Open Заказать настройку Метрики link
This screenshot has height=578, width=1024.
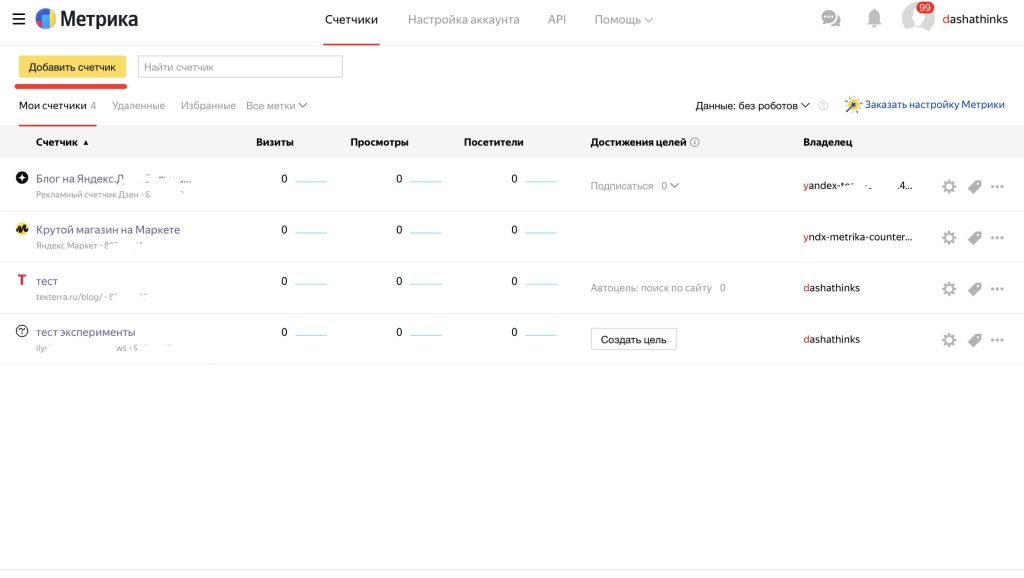pos(933,105)
